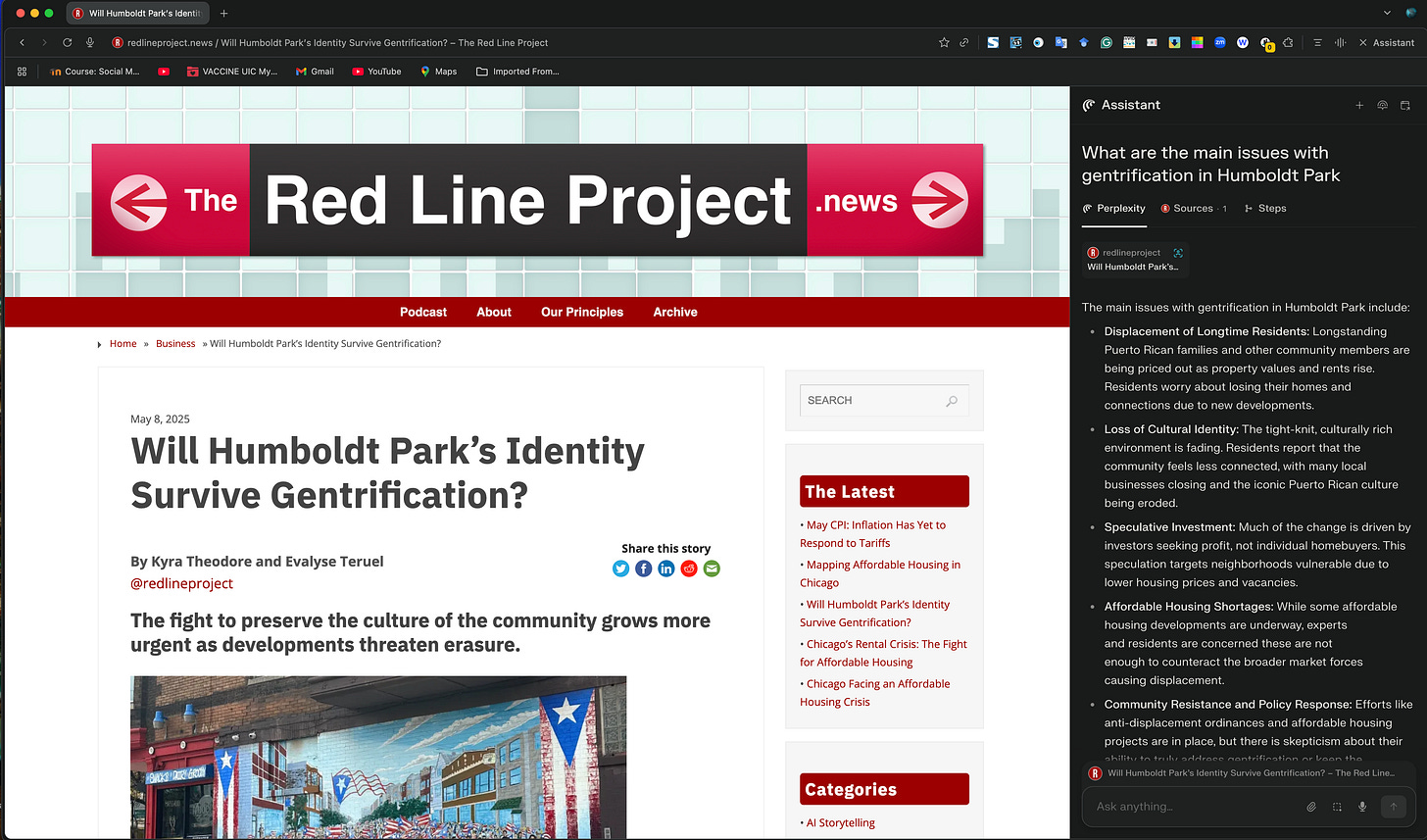This screenshot has width=1427, height=840.
Task: Bookmark this page with the star icon
Action: click(x=944, y=42)
